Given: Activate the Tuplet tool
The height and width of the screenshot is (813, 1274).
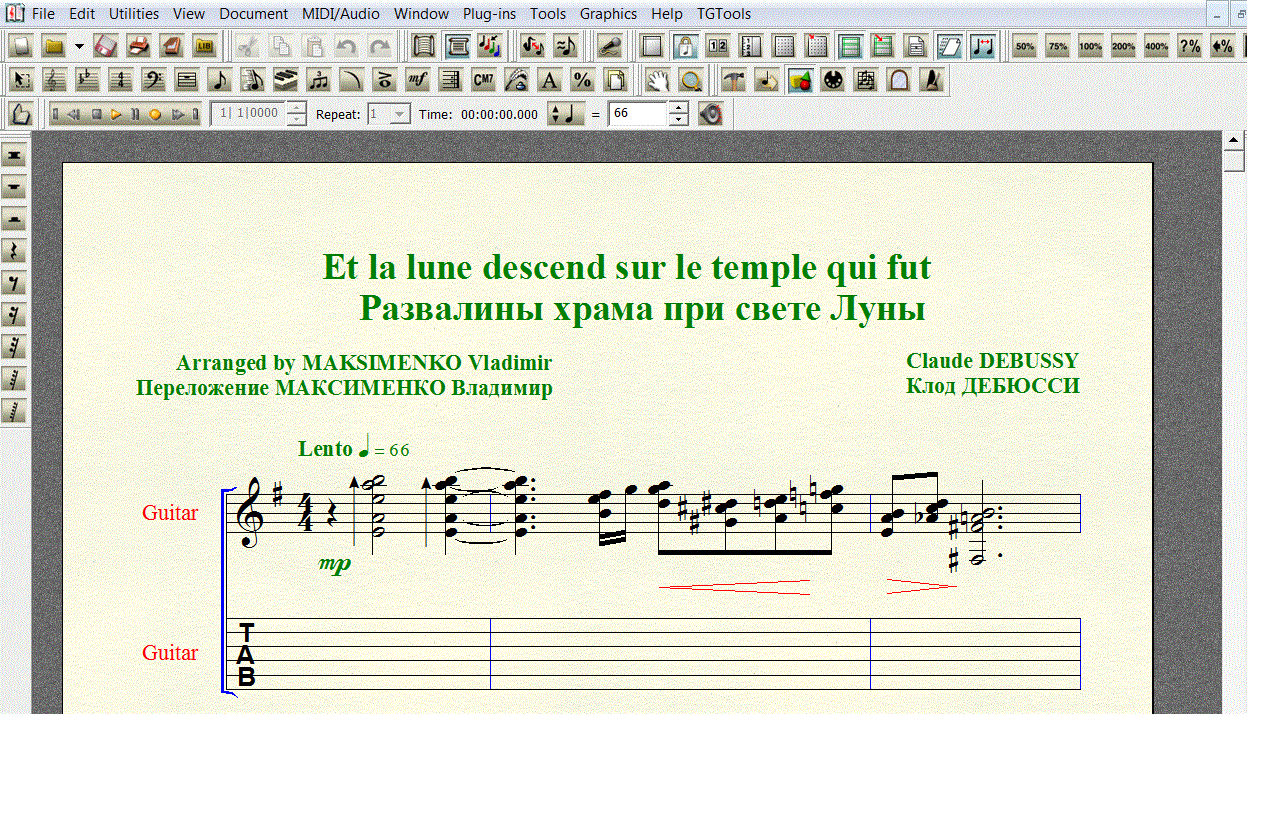Looking at the screenshot, I should coord(318,81).
